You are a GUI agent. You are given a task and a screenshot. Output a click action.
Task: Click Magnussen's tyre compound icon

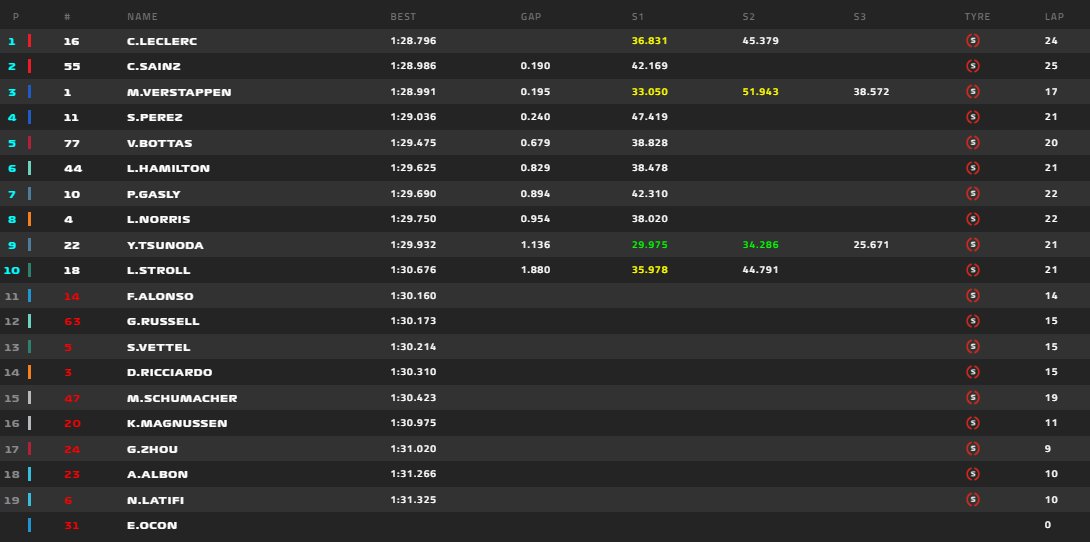click(972, 423)
